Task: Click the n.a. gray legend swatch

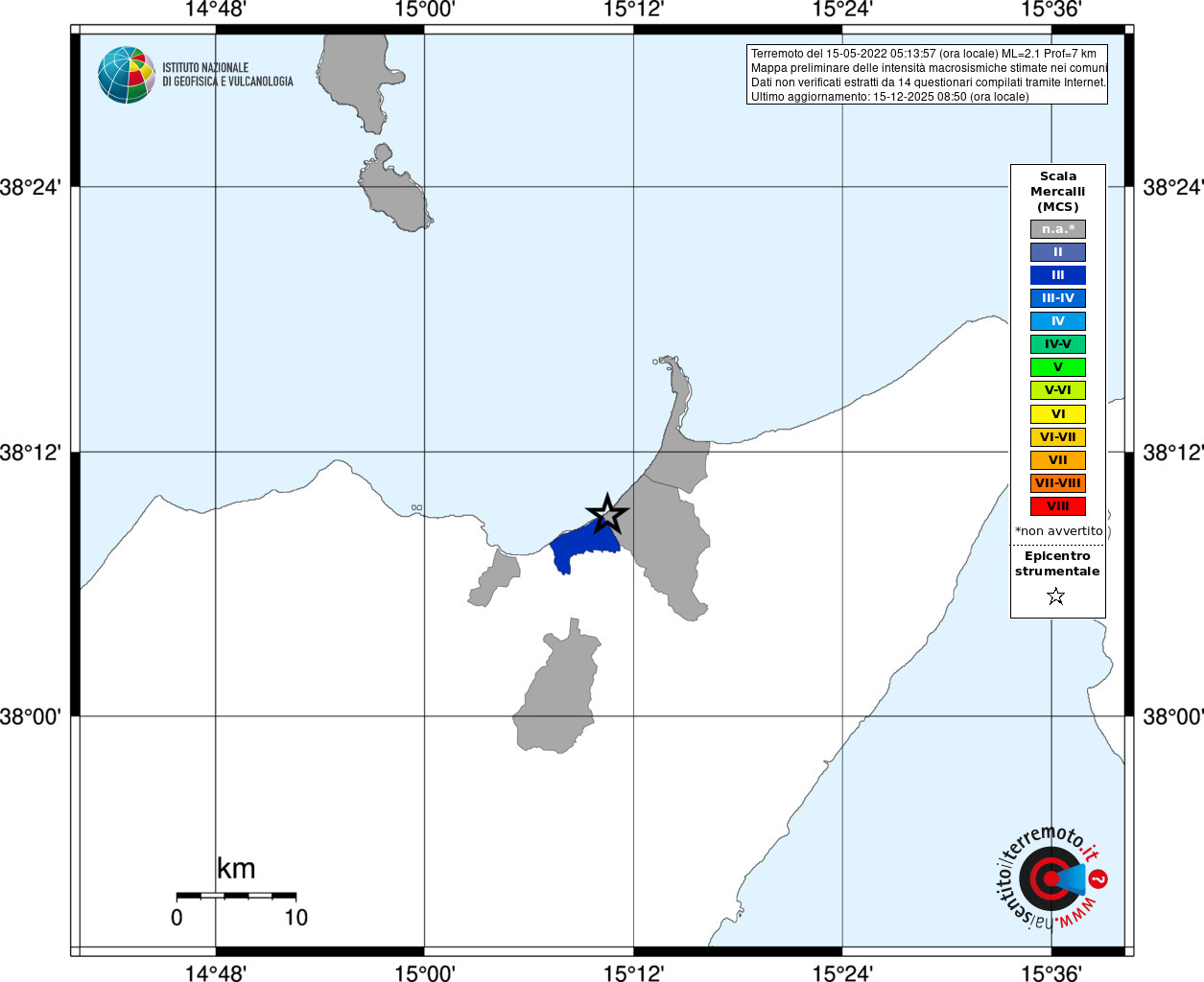Action: point(1058,229)
